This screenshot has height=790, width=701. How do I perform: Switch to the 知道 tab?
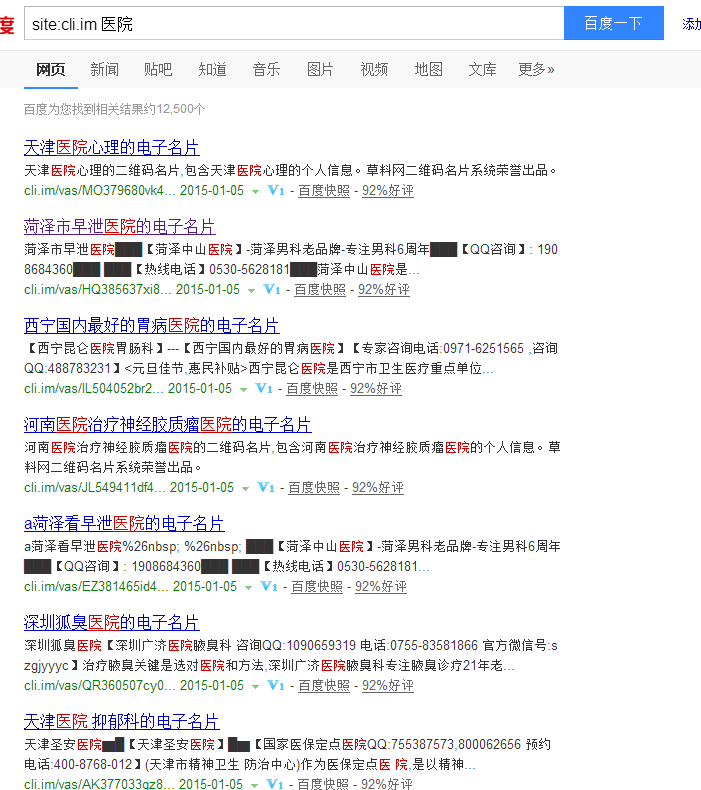pos(213,69)
